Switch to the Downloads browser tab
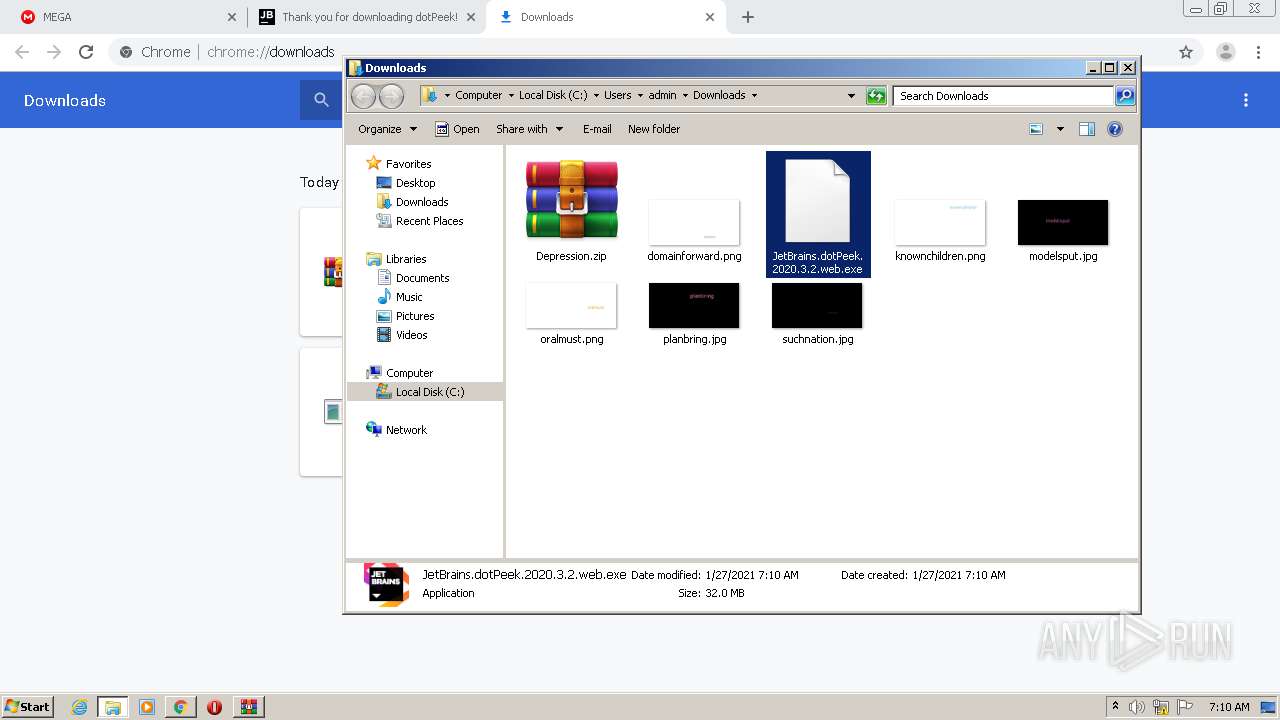Screen dimensions: 1280x720 click(x=606, y=17)
